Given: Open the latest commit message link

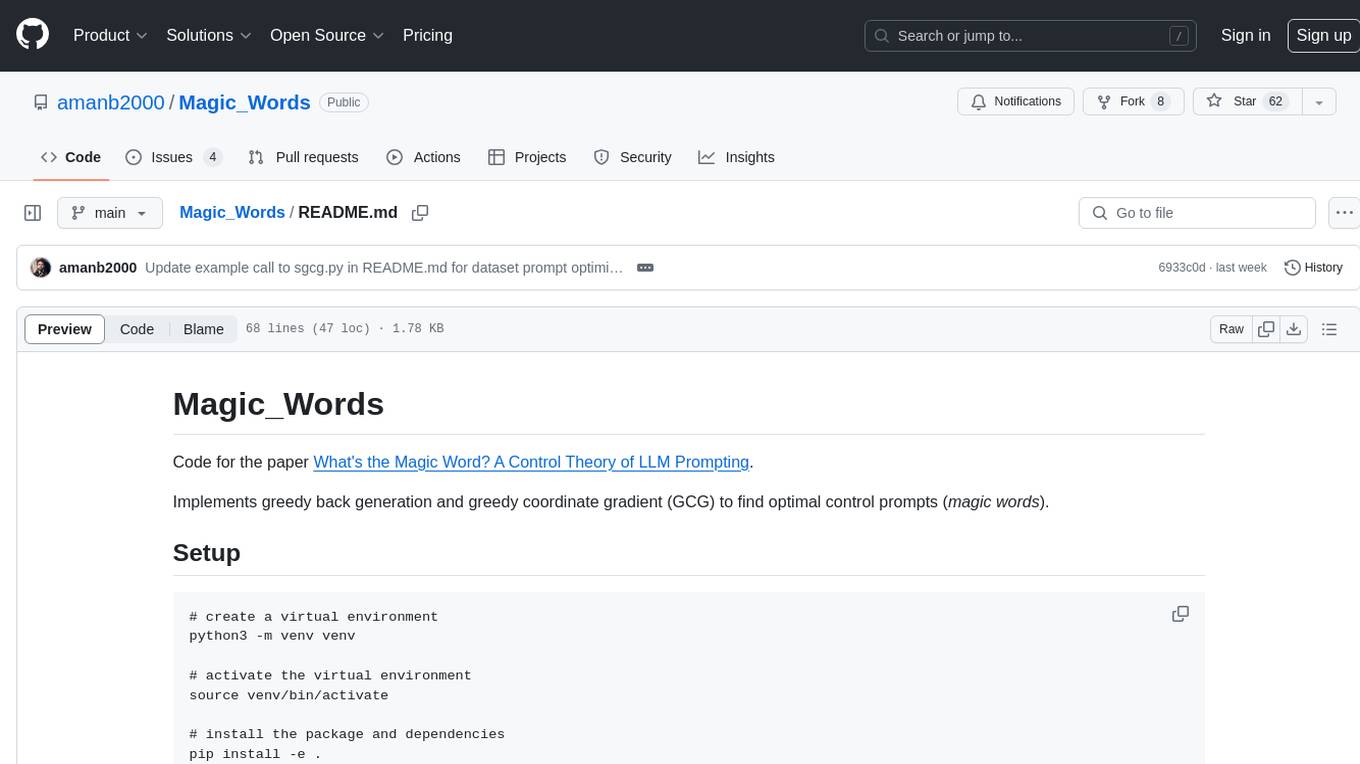Looking at the screenshot, I should 384,268.
